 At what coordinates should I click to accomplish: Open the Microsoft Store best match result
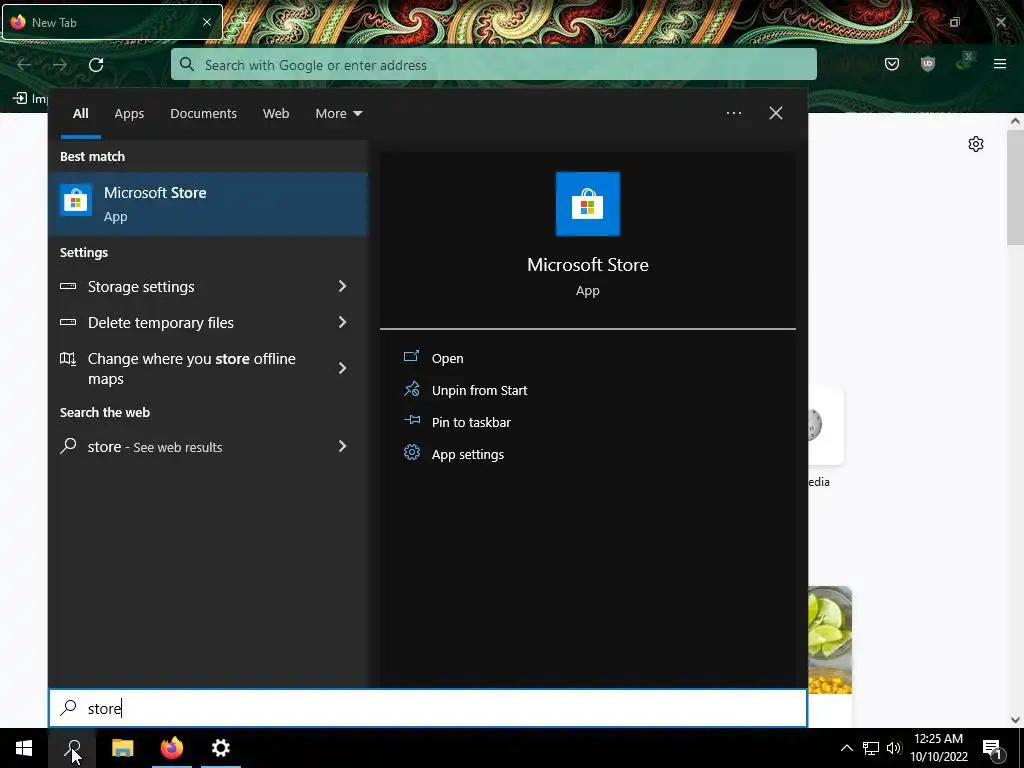click(x=208, y=204)
